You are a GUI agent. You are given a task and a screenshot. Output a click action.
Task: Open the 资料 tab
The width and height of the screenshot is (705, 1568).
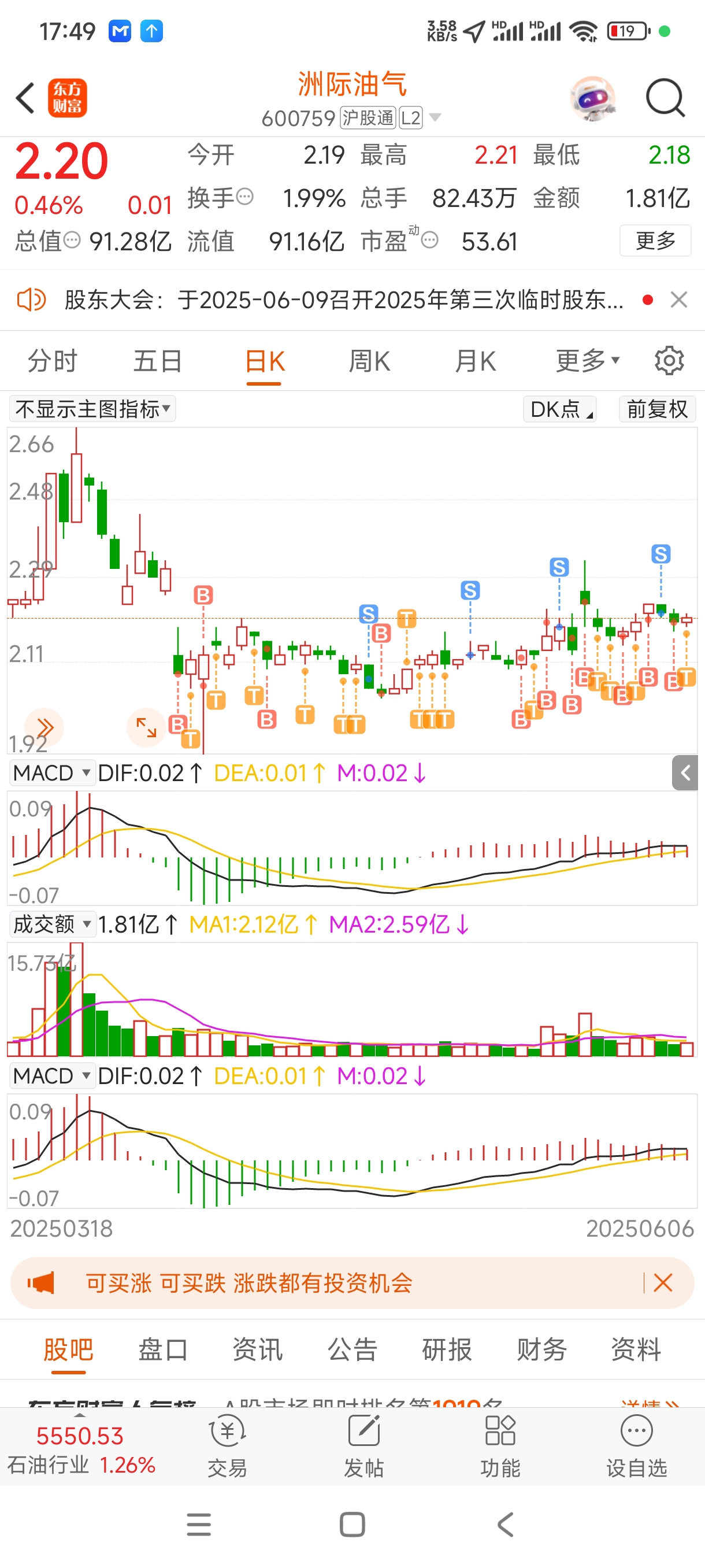636,1349
